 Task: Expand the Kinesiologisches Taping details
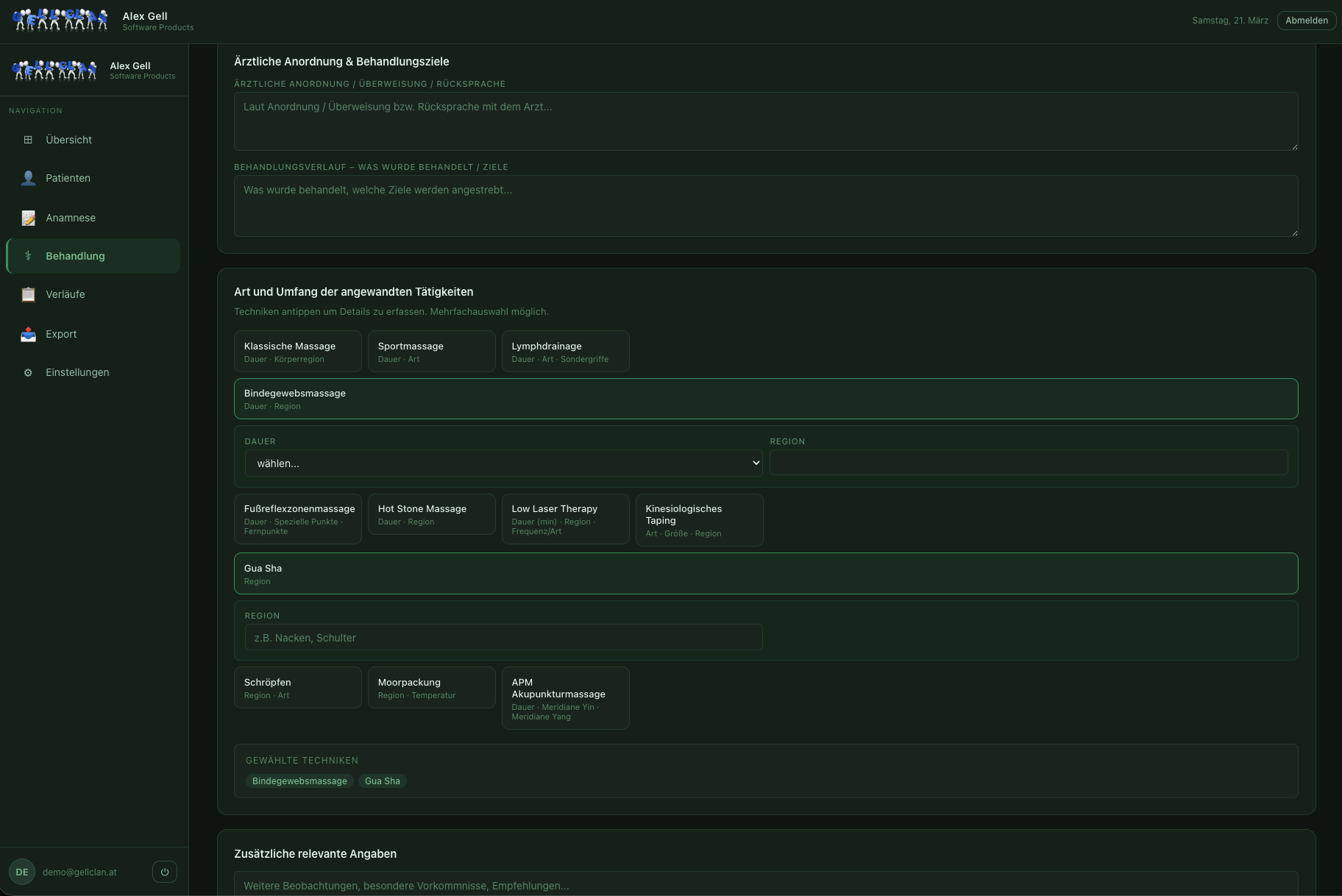700,520
